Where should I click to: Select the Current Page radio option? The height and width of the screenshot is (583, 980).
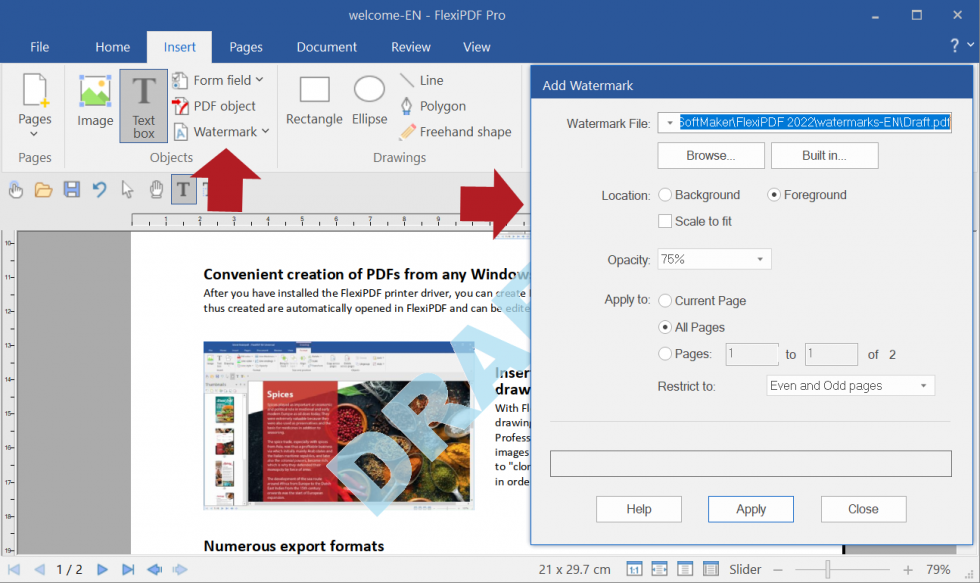click(x=664, y=300)
